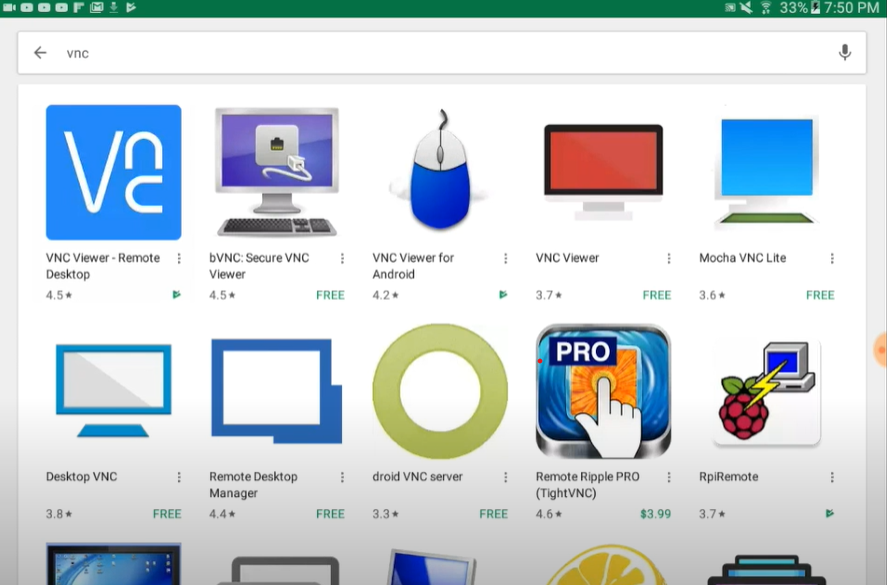Image resolution: width=887 pixels, height=585 pixels.
Task: Open overflow menu for Desktop VNC
Action: click(179, 477)
